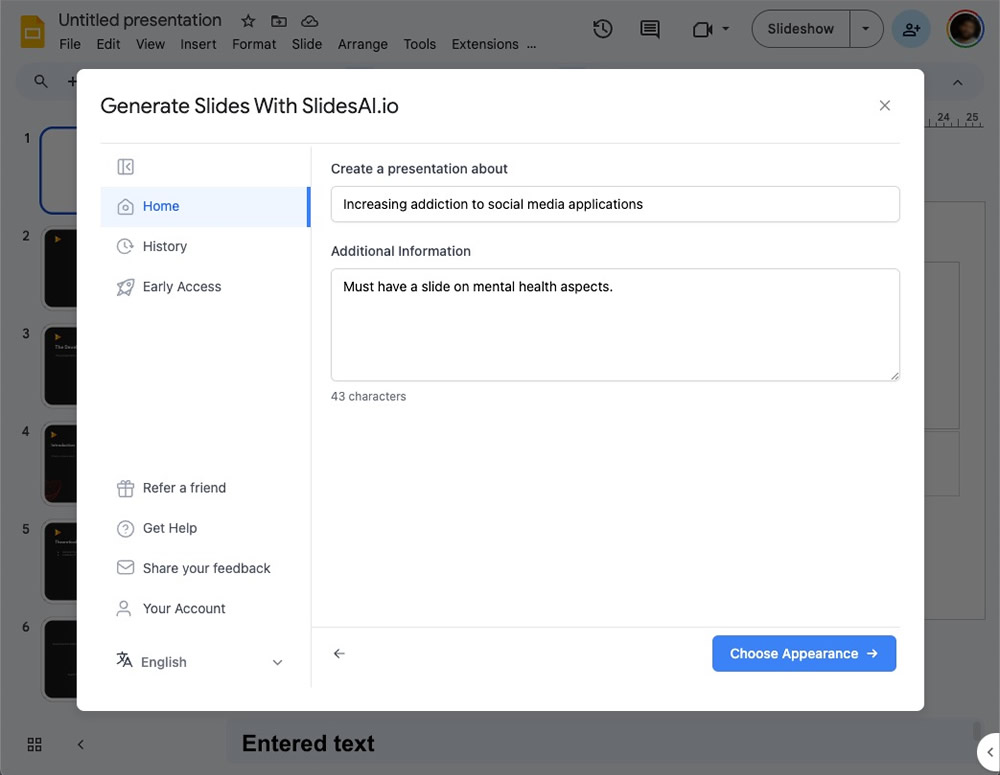Click the move to folder icon
The image size is (1000, 775).
(x=279, y=21)
